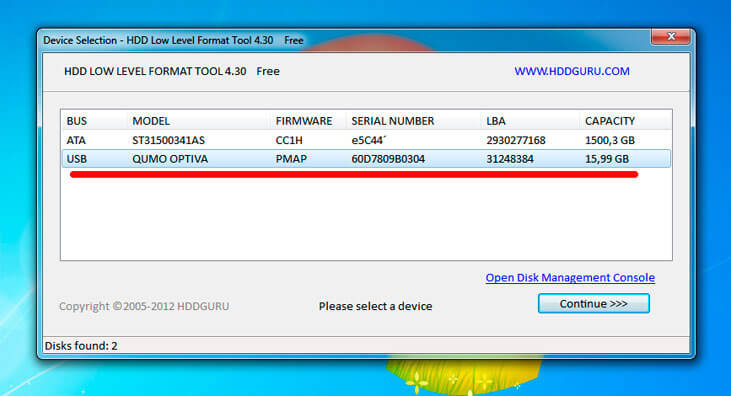Click the LBA value 2930277168
The width and height of the screenshot is (731, 396).
tap(516, 140)
